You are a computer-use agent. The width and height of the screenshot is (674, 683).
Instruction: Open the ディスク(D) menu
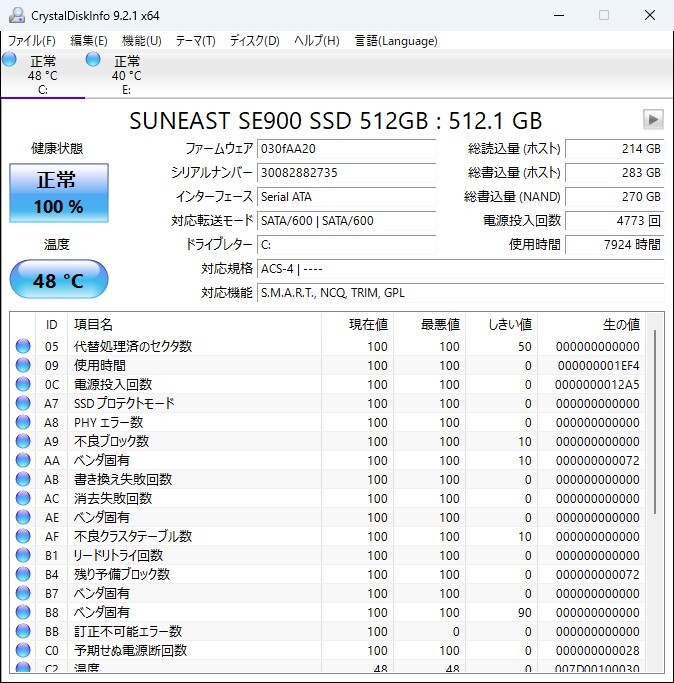pos(254,41)
